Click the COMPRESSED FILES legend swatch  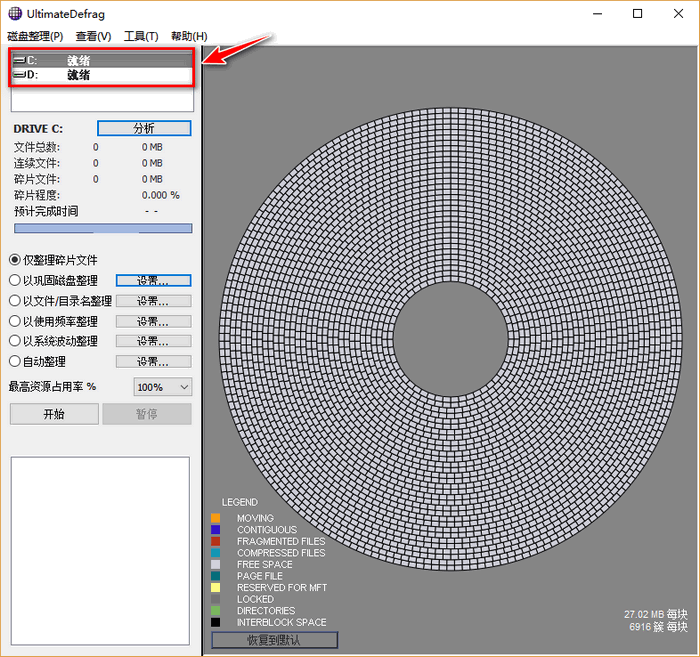[x=216, y=553]
